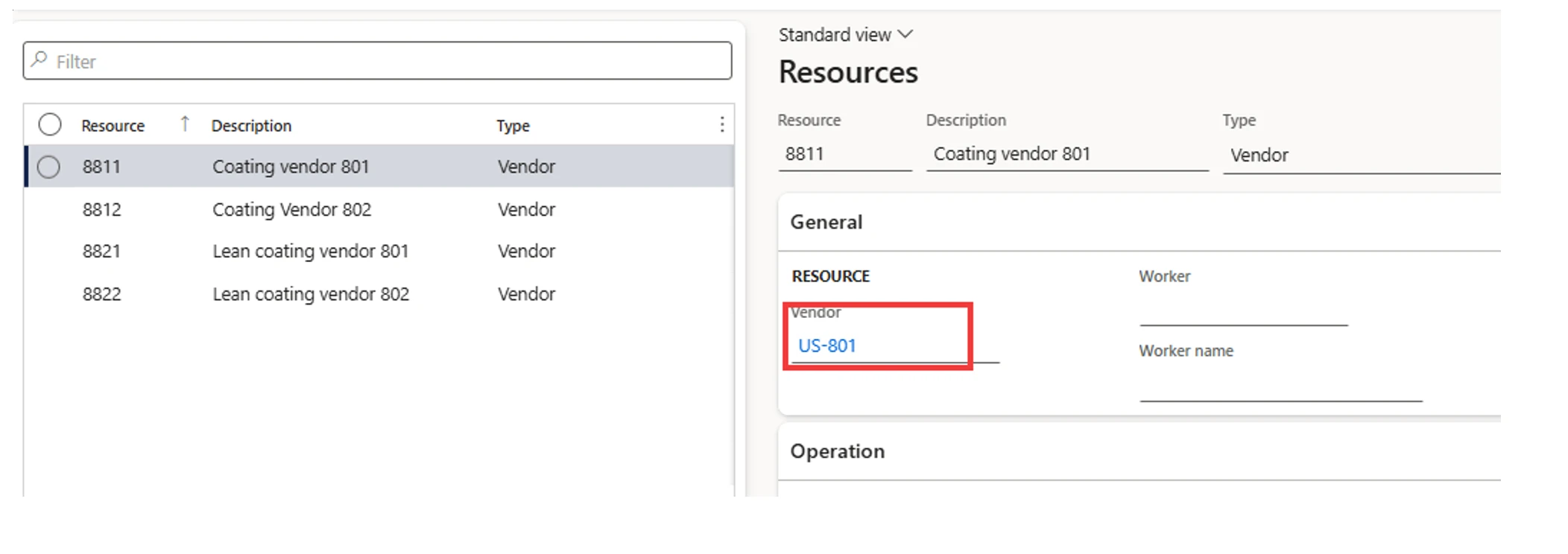
Task: Click the search magnifier icon in Filter box
Action: click(40, 60)
